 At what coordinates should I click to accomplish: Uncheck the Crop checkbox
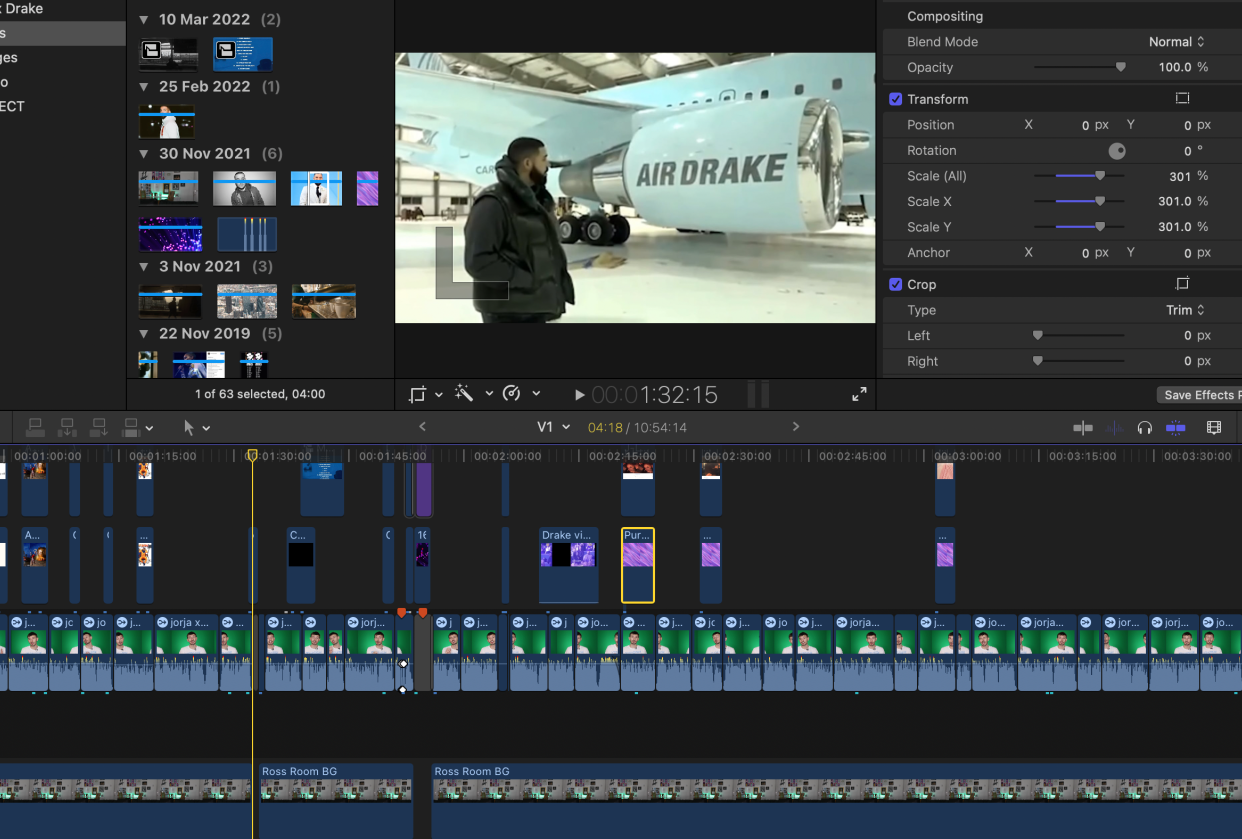click(896, 284)
